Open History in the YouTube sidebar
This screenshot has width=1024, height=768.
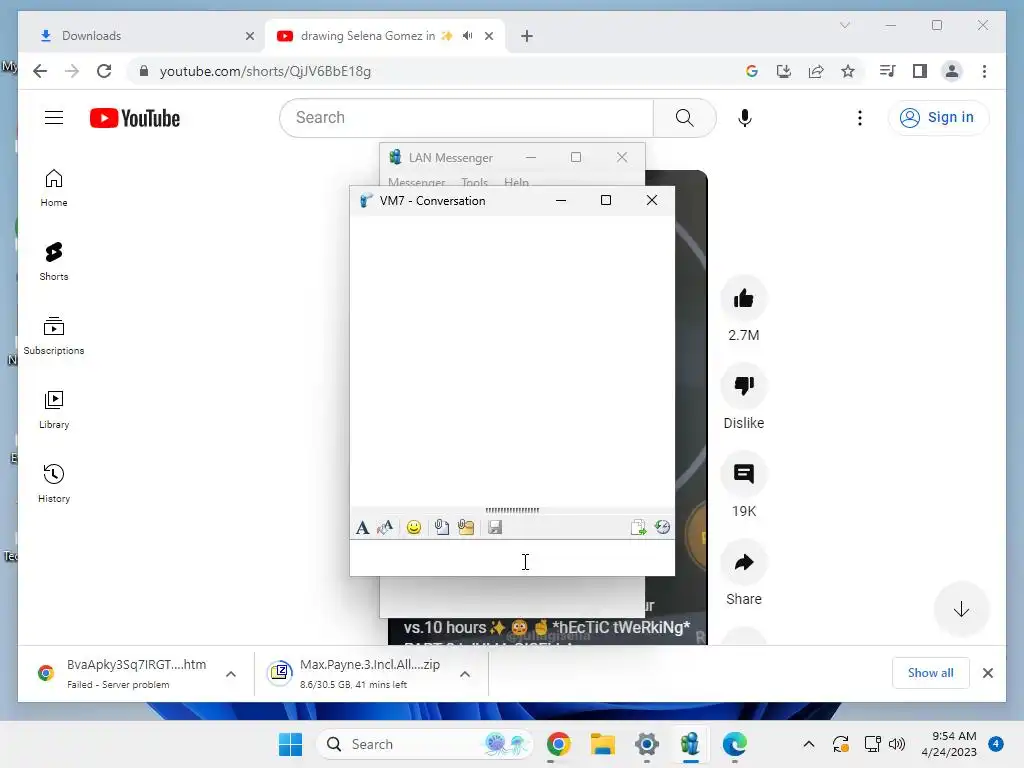(x=54, y=484)
